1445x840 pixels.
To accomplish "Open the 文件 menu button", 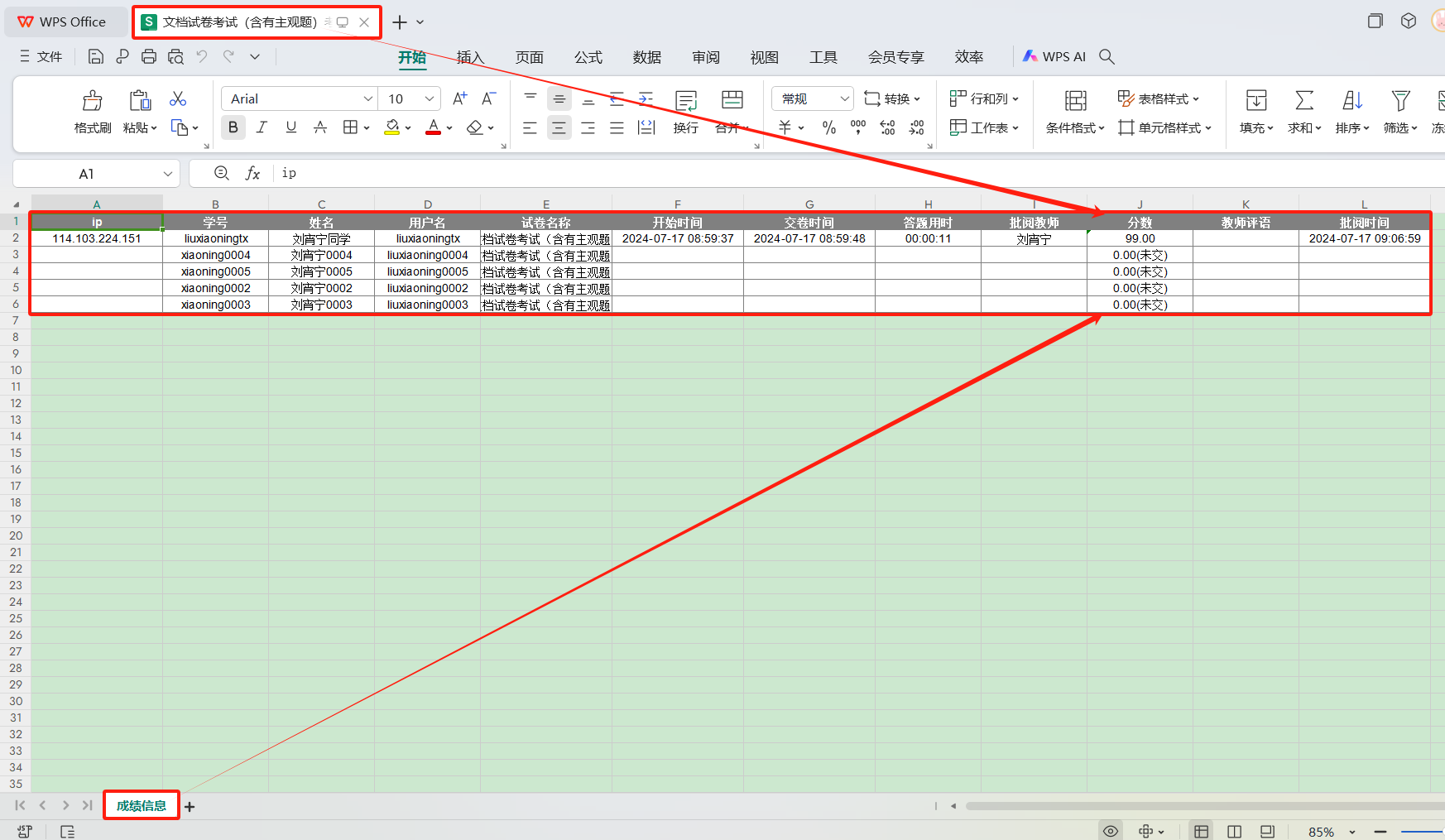I will pos(41,57).
